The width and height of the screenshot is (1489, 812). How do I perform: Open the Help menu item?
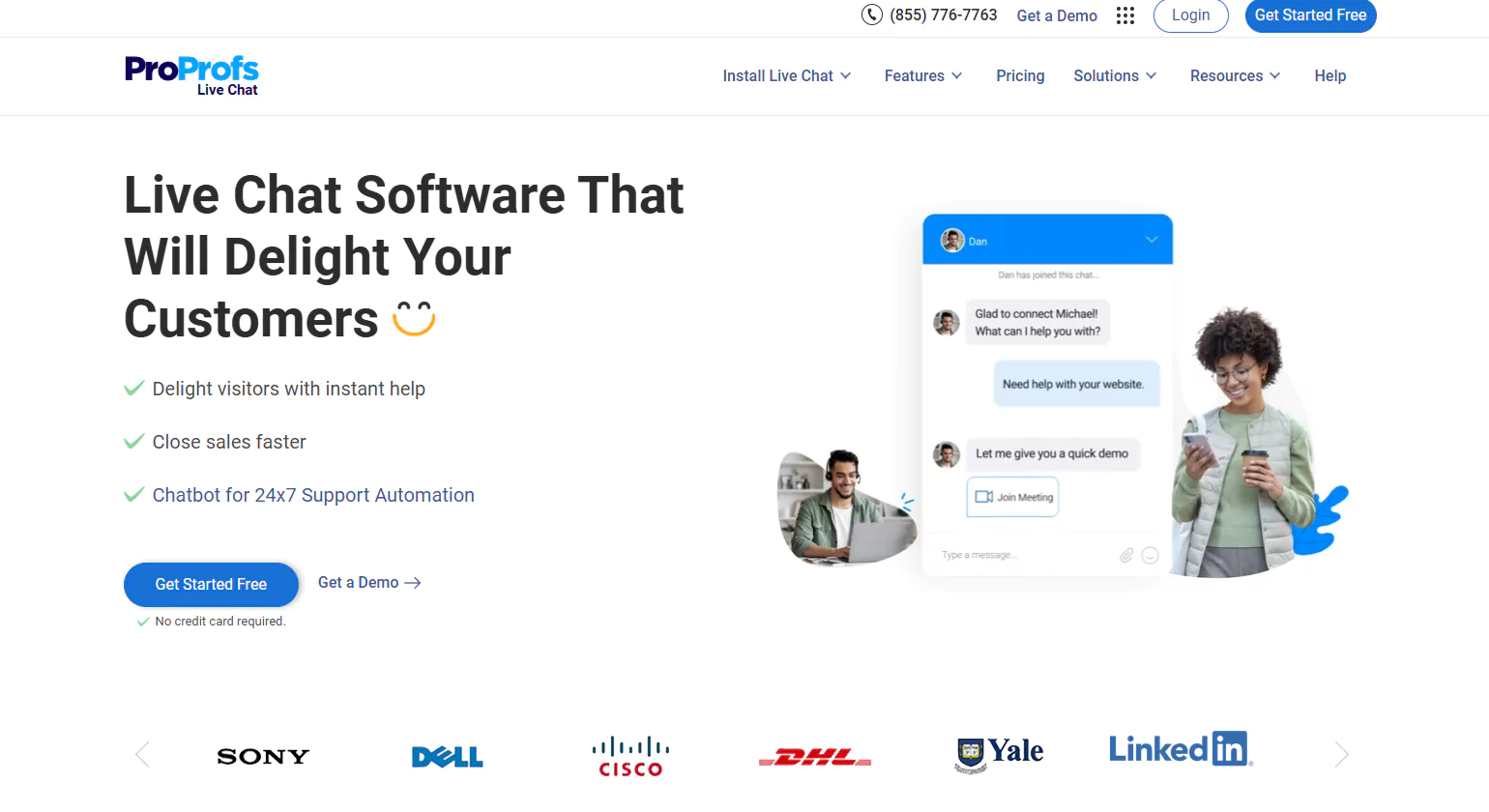1329,75
